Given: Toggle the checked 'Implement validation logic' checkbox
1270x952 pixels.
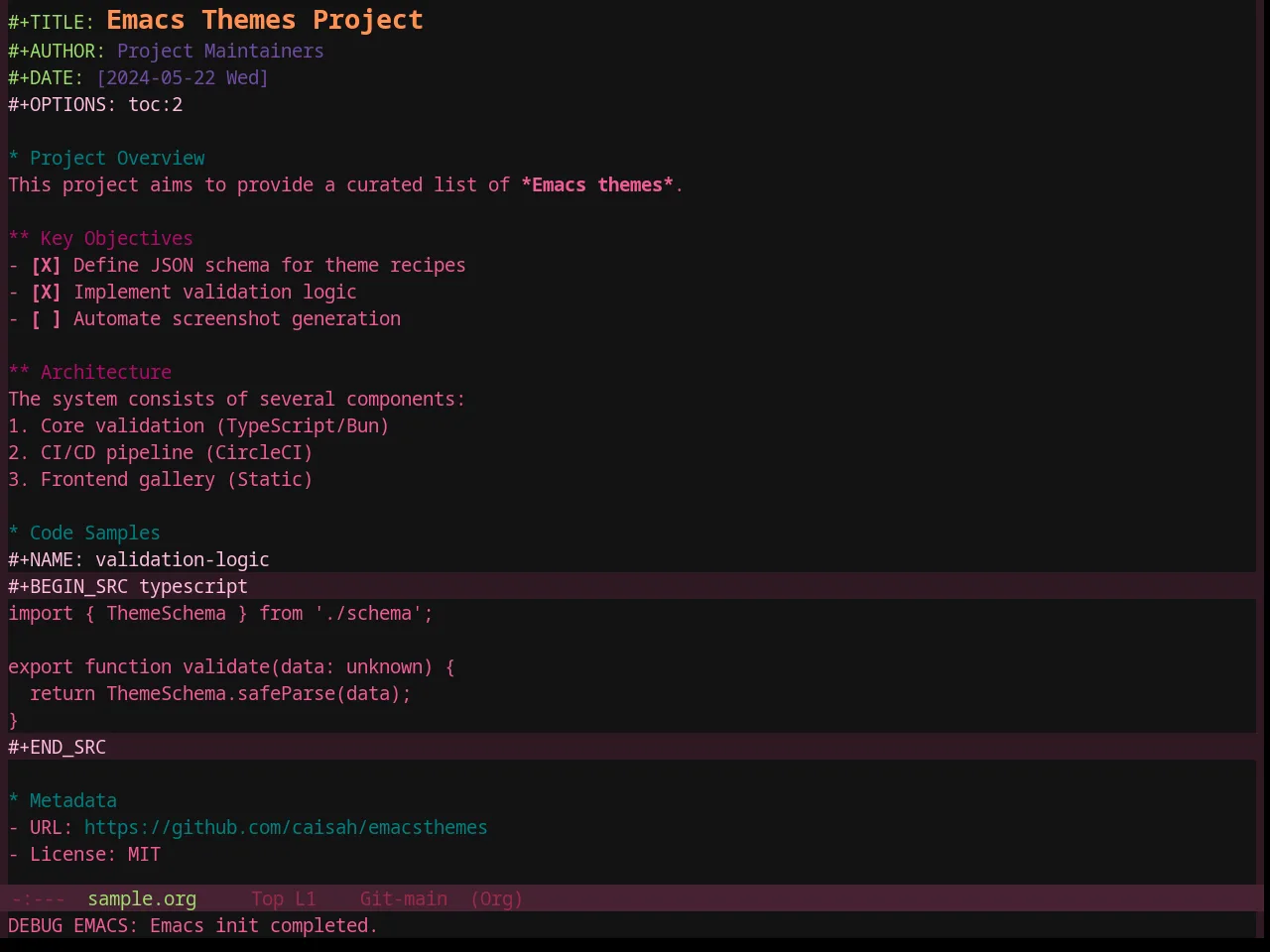Looking at the screenshot, I should (46, 293).
